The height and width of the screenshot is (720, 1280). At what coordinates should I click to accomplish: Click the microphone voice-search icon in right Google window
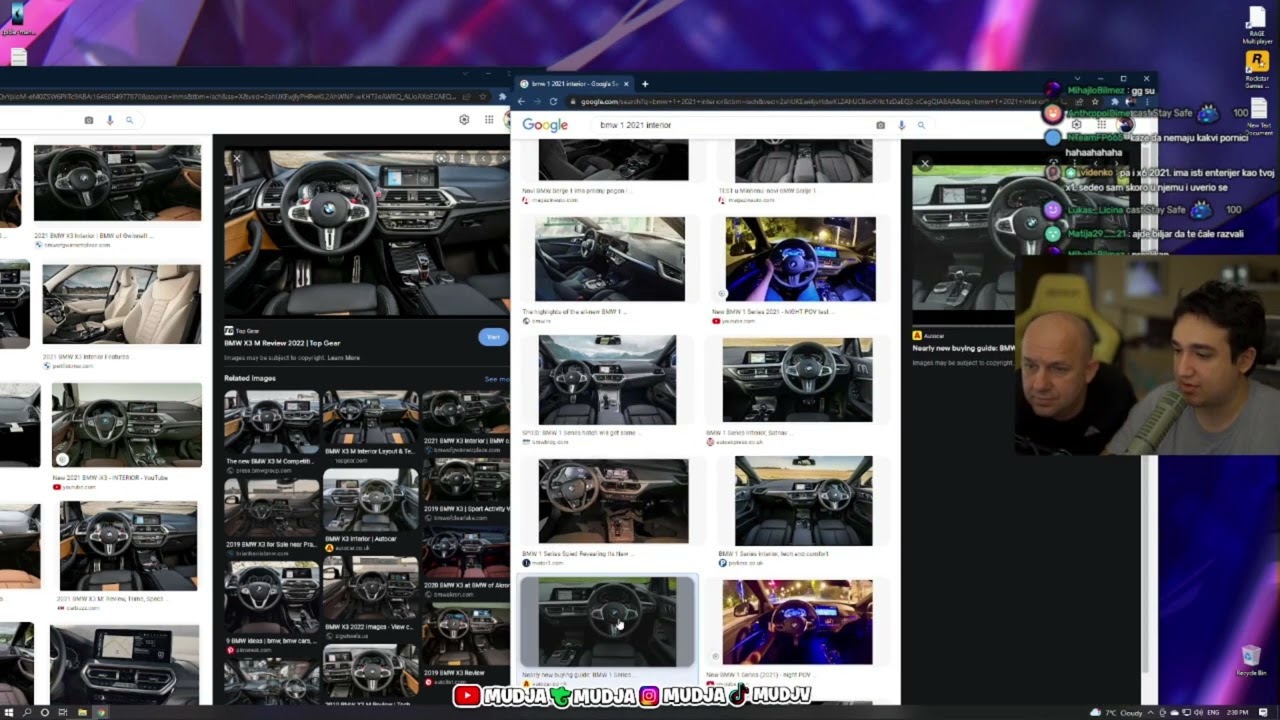901,125
